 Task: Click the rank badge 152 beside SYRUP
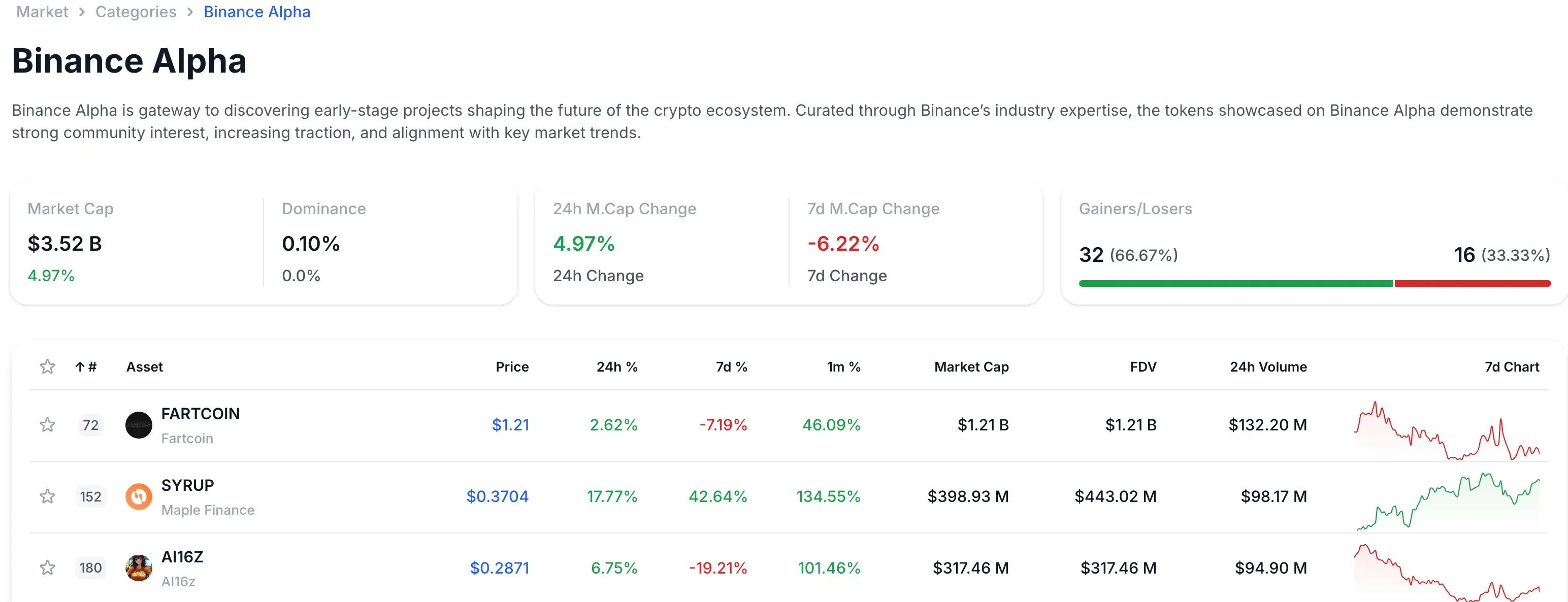point(90,497)
